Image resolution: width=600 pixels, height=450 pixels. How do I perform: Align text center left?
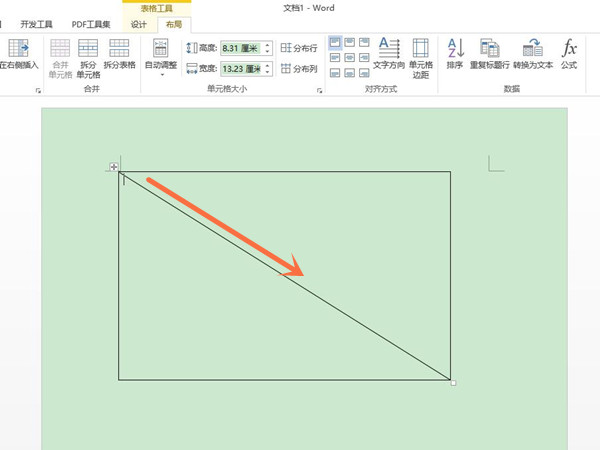pos(335,57)
